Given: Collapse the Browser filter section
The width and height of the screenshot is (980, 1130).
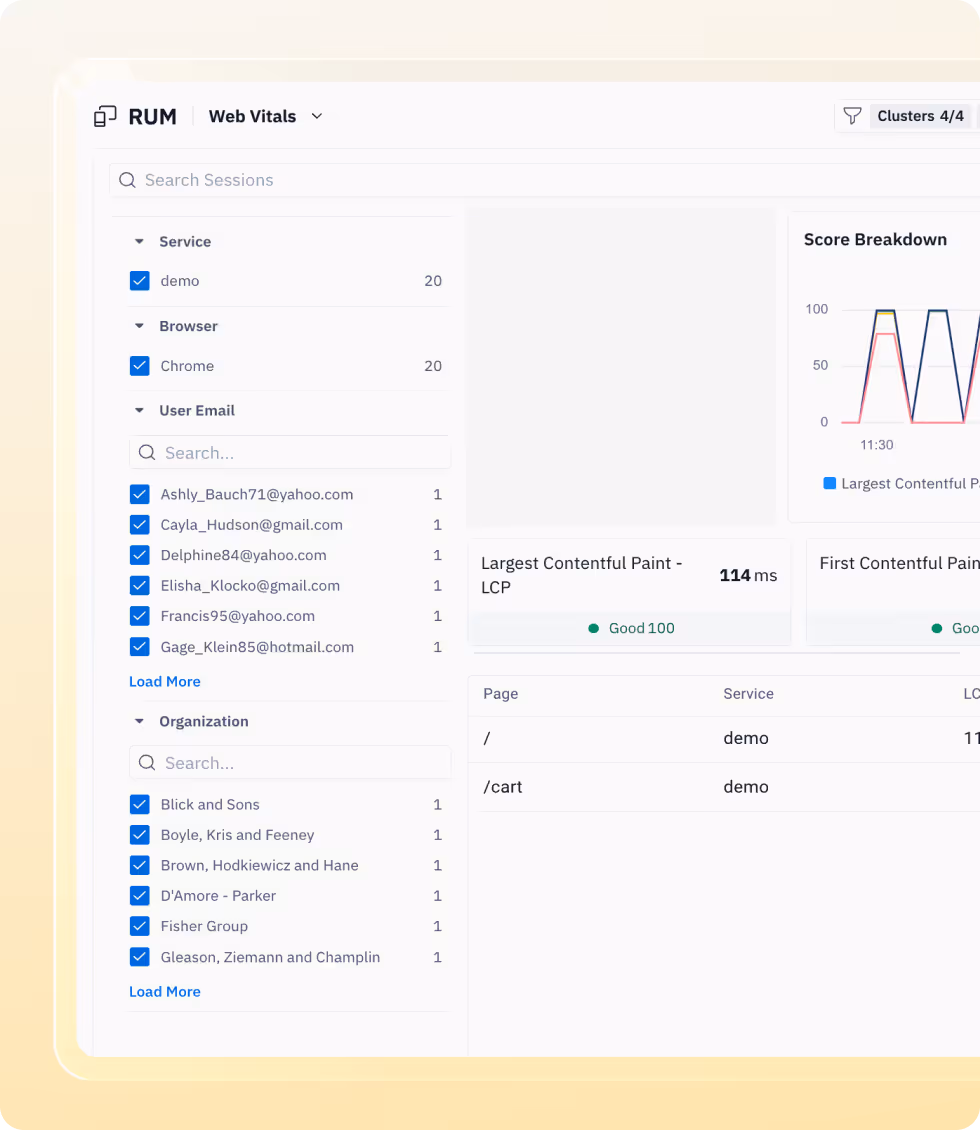Looking at the screenshot, I should pyautogui.click(x=139, y=326).
